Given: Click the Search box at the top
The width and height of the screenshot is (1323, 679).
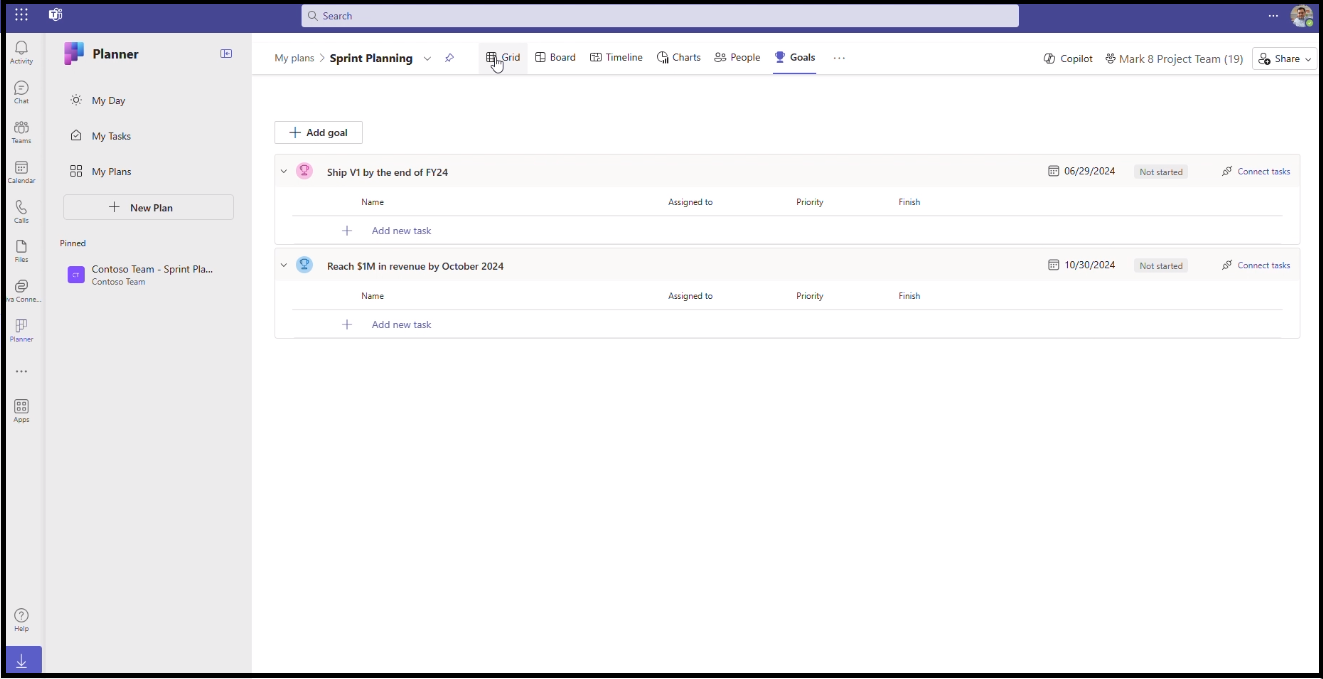Looking at the screenshot, I should 660,16.
